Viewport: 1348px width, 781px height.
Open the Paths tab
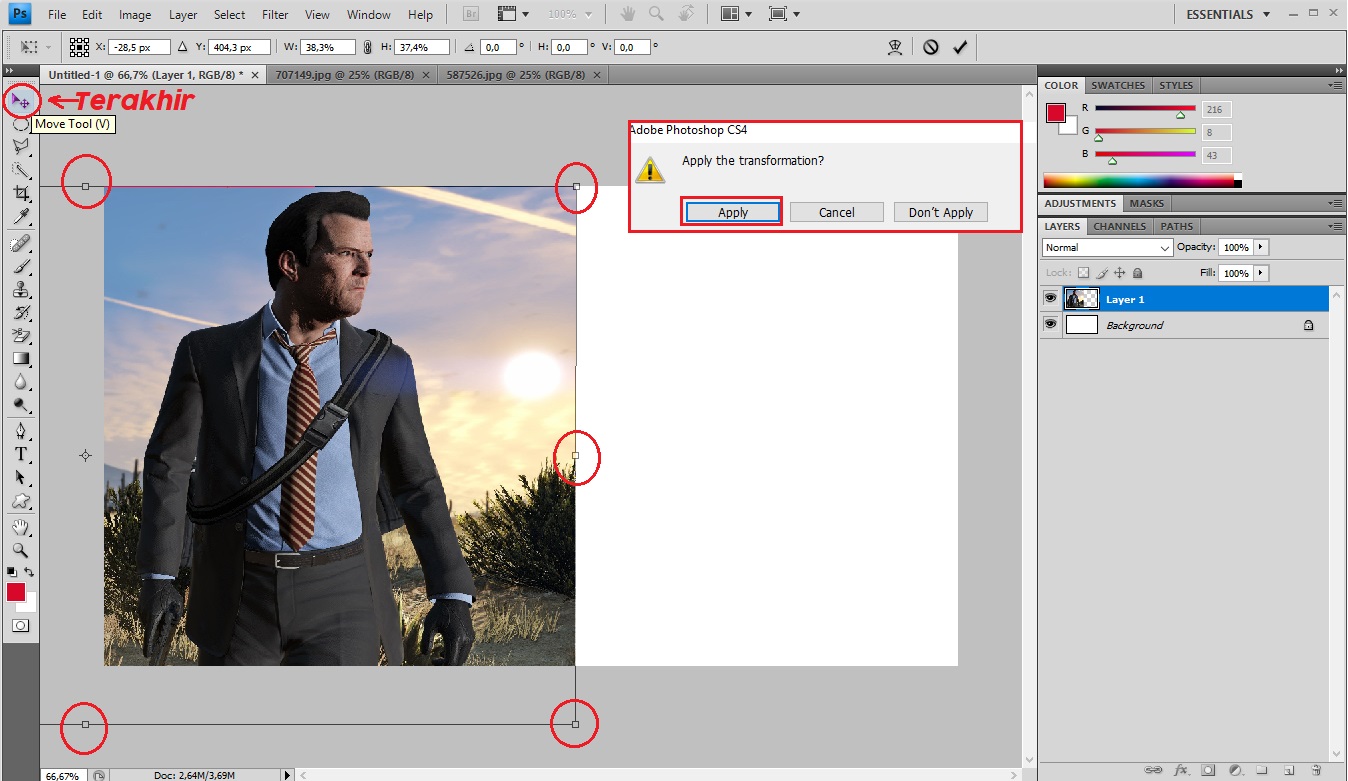click(x=1177, y=226)
